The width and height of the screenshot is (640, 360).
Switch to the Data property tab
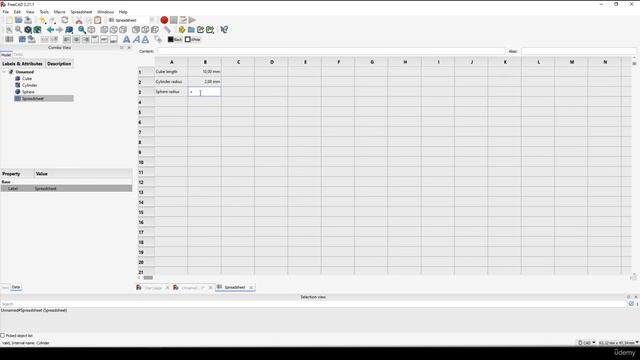click(x=16, y=287)
